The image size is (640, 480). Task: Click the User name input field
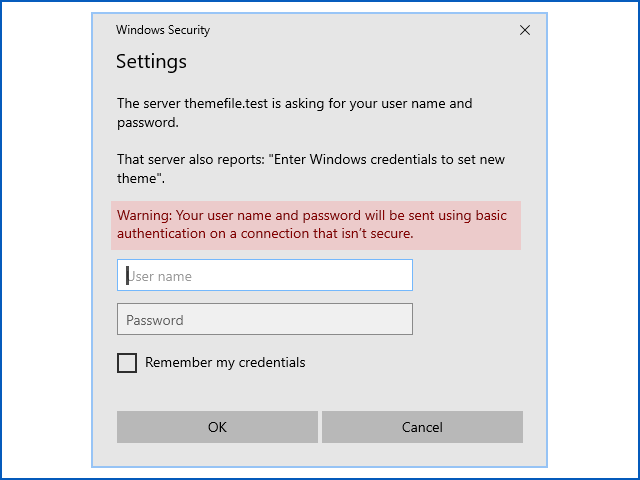(265, 276)
